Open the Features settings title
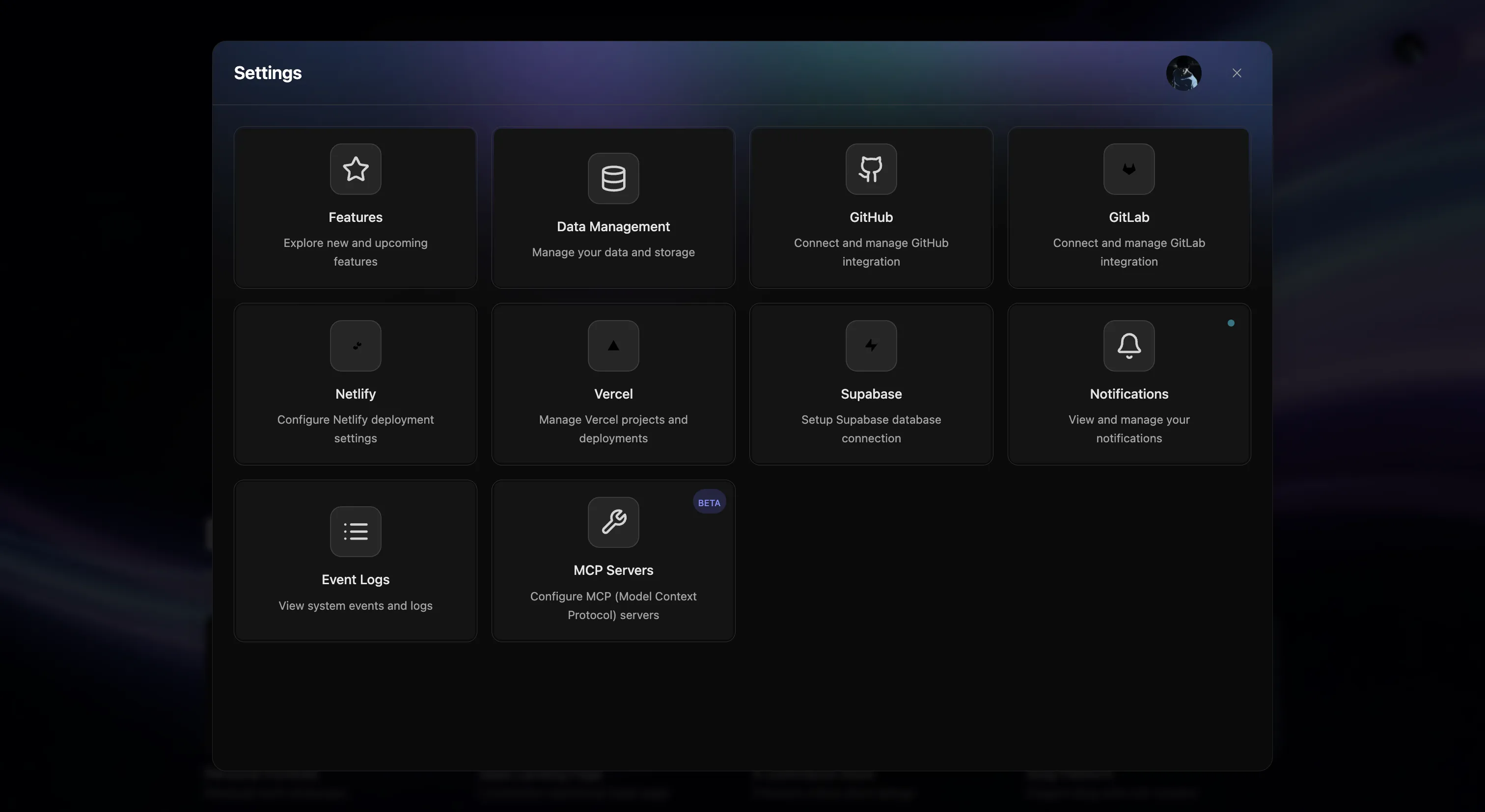The image size is (1485, 812). pos(355,217)
